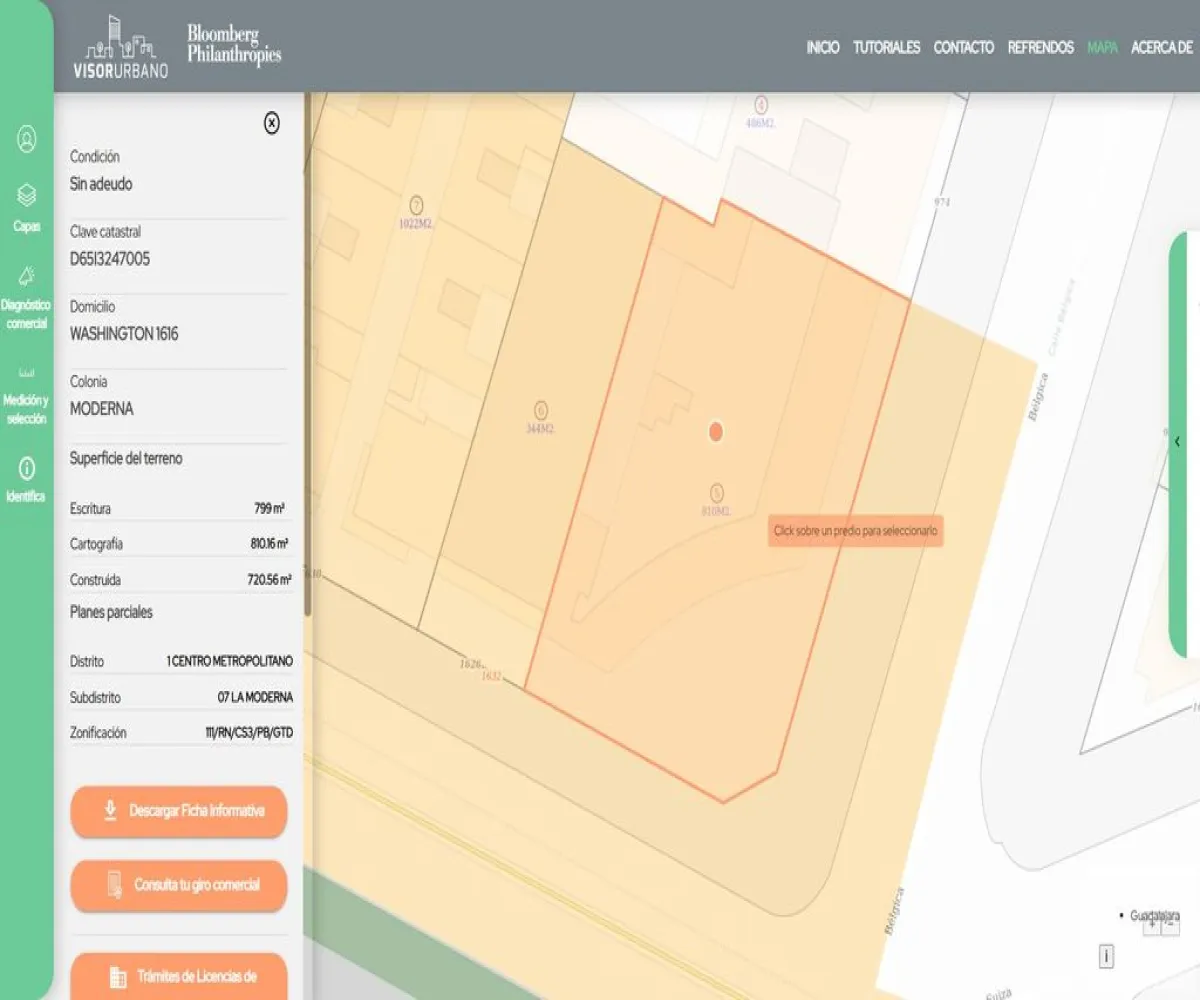Screen dimensions: 1200x1000
Task: Navigate to REFRENDOS
Action: (x=1040, y=47)
